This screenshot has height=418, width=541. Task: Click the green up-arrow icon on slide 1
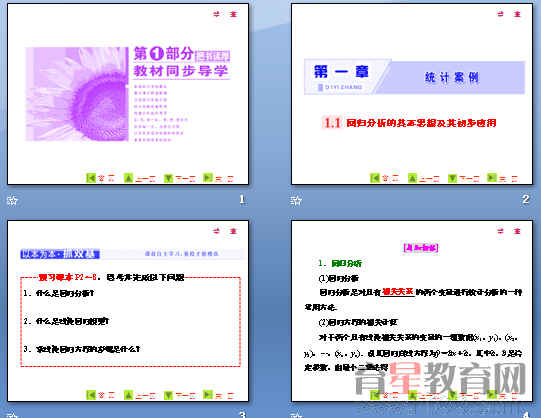point(128,178)
